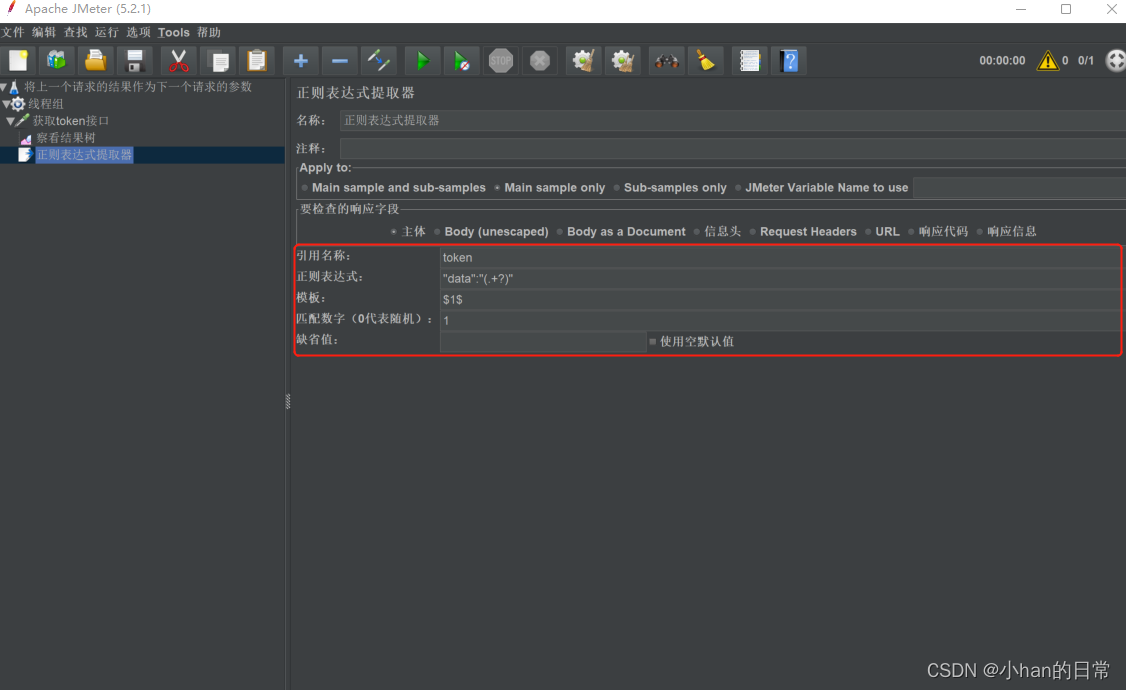Select 响应代码 radio option
The height and width of the screenshot is (690, 1126).
pyautogui.click(x=939, y=231)
